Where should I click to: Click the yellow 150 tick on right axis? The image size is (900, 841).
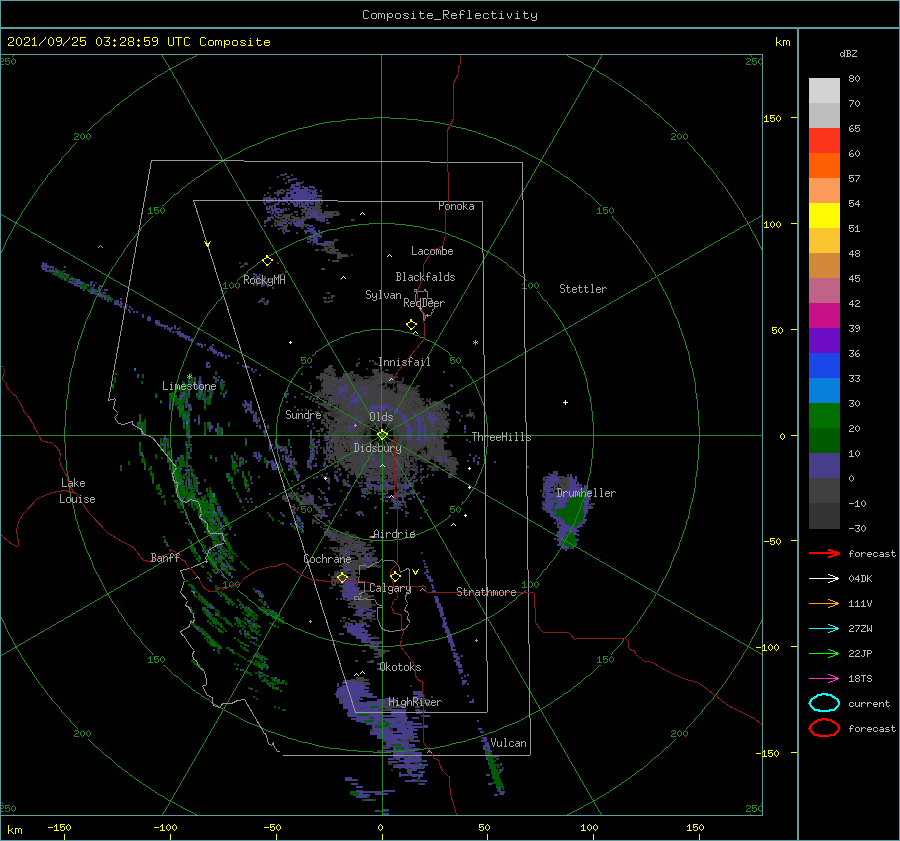pyautogui.click(x=773, y=118)
